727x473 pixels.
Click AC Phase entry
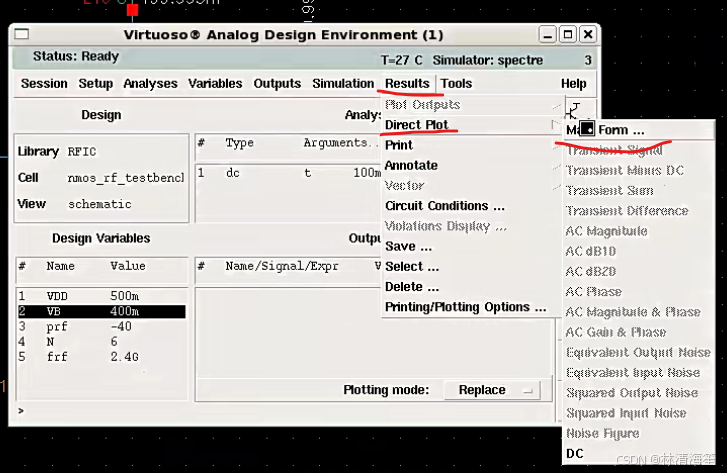click(x=639, y=292)
